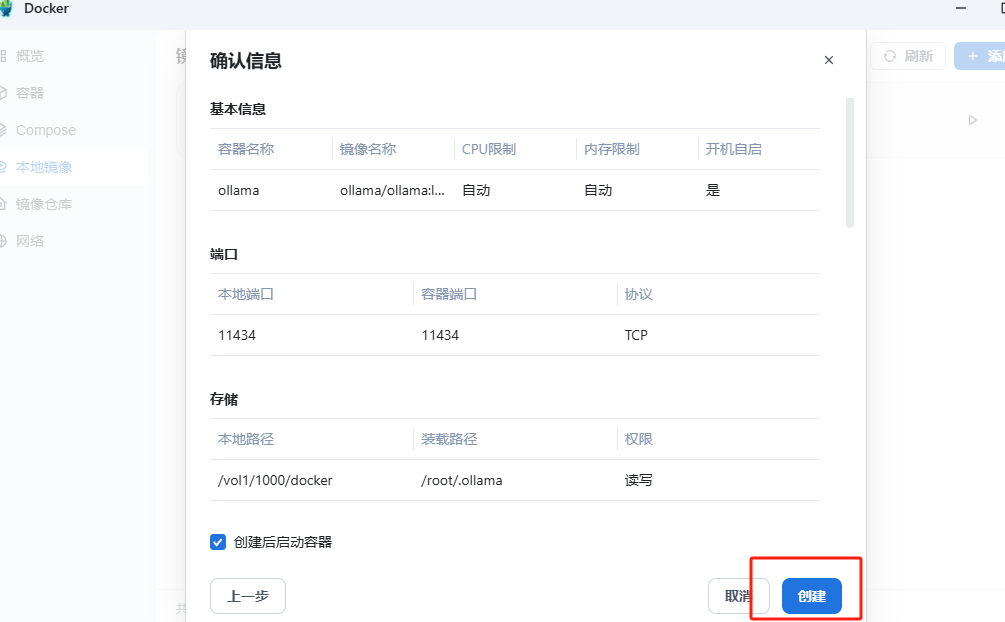The image size is (1005, 622).
Task: Open the 镜像仓库 sidebar item
Action: 44,204
